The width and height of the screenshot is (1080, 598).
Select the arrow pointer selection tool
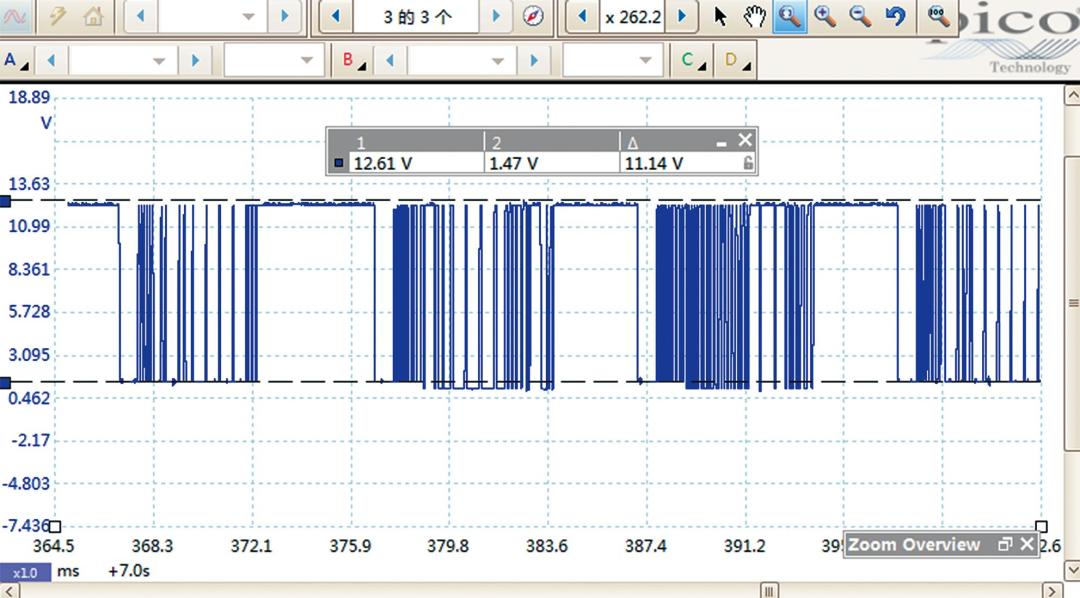[x=720, y=16]
